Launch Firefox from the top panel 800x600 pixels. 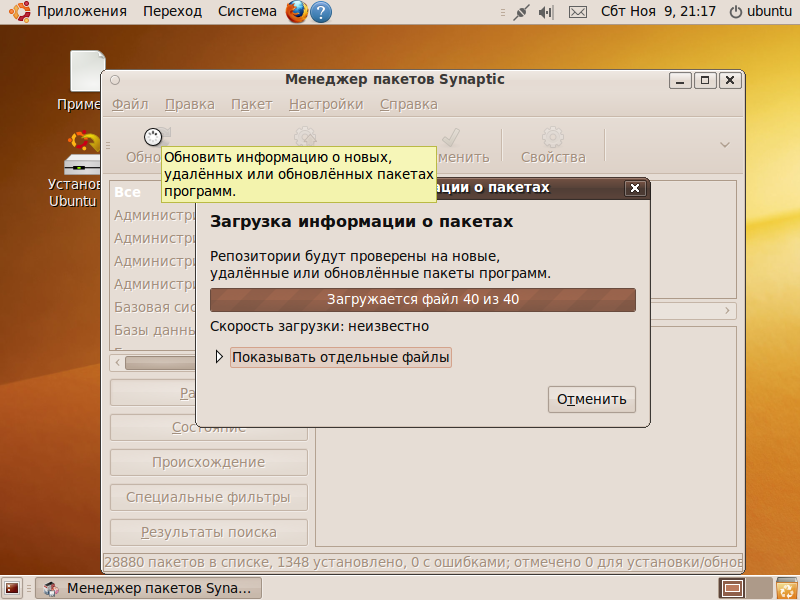click(x=294, y=12)
